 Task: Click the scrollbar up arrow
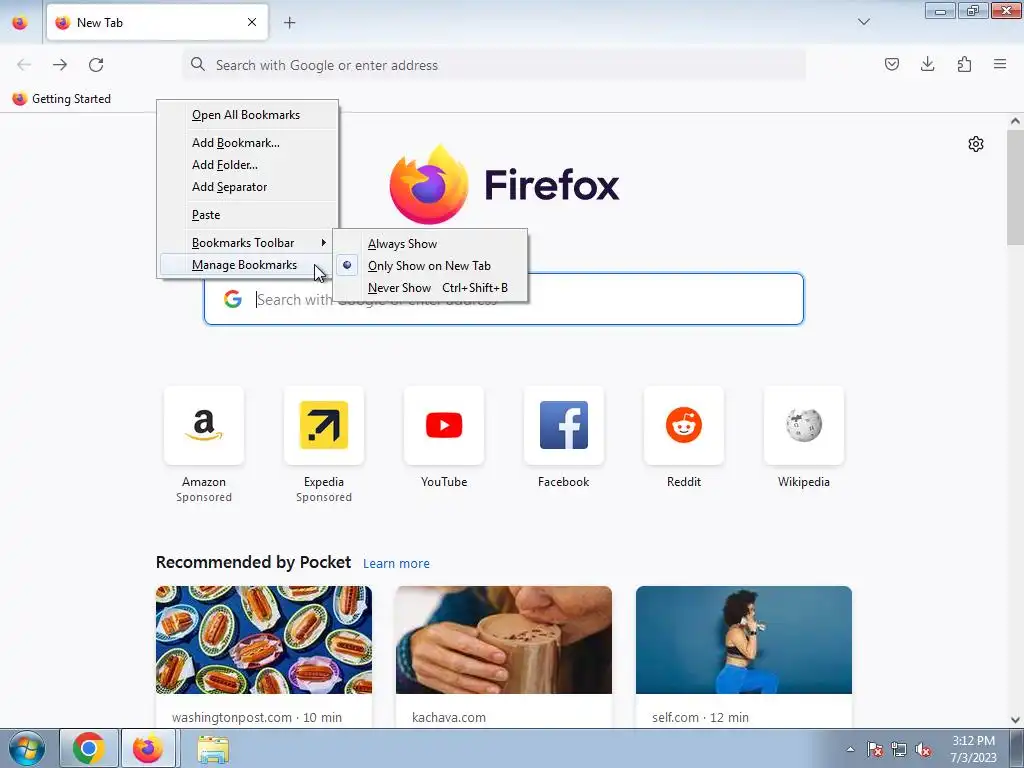point(1015,121)
